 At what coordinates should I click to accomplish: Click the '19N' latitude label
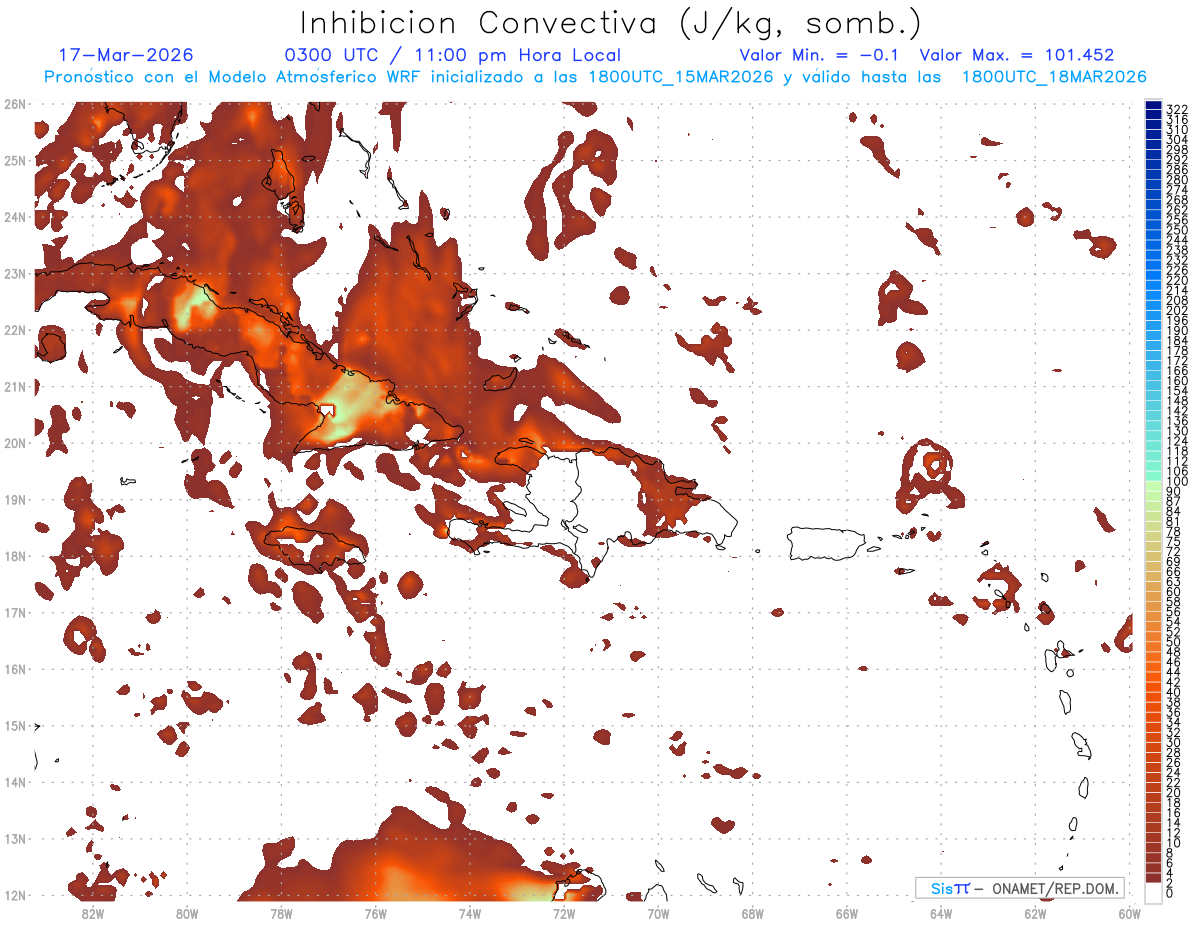(14, 499)
